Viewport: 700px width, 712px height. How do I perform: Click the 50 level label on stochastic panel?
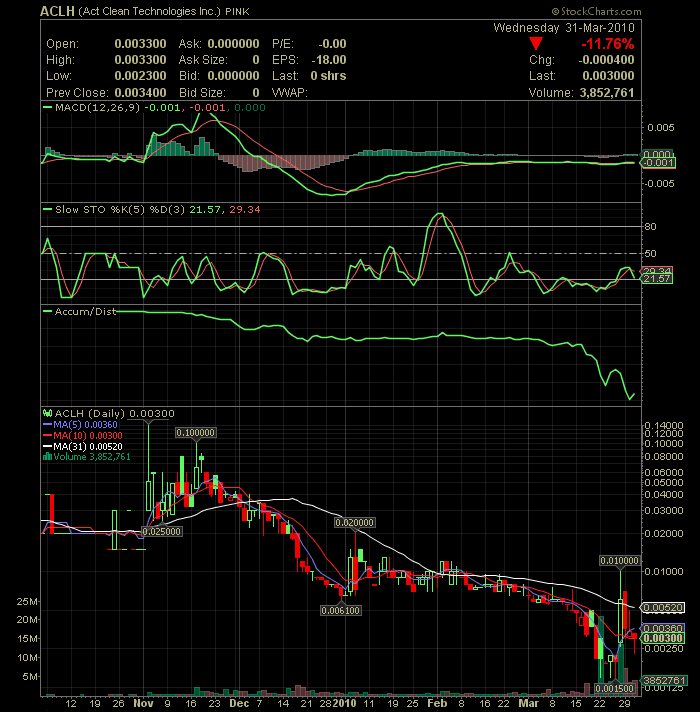(x=651, y=253)
